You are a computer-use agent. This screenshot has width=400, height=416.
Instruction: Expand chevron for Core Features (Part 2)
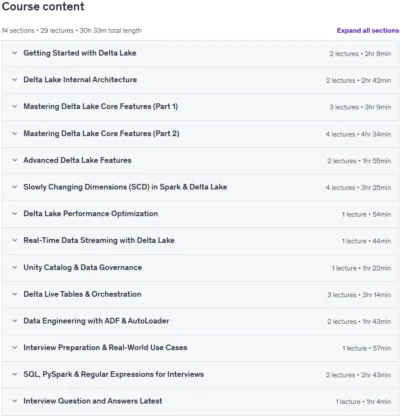point(15,134)
